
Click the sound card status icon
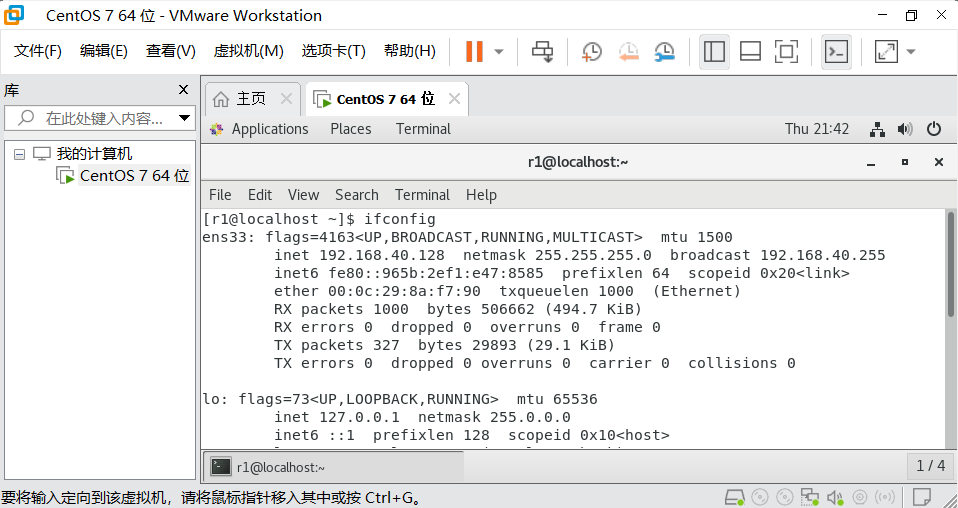pos(835,497)
